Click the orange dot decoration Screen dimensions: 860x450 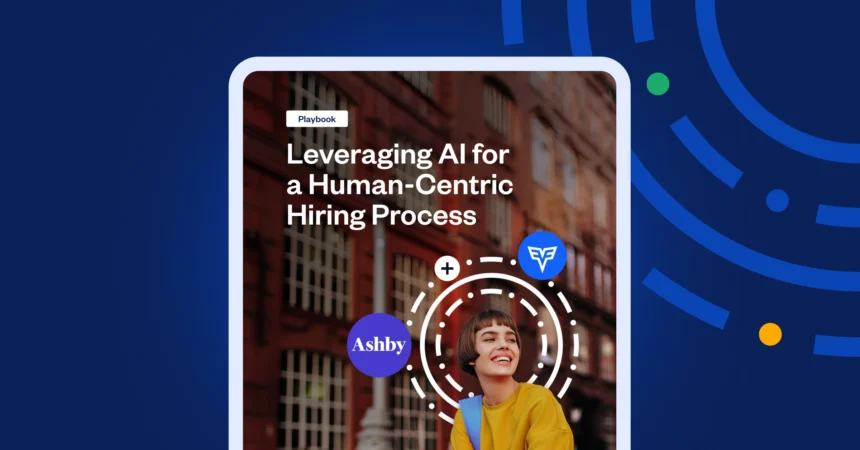[x=770, y=334]
